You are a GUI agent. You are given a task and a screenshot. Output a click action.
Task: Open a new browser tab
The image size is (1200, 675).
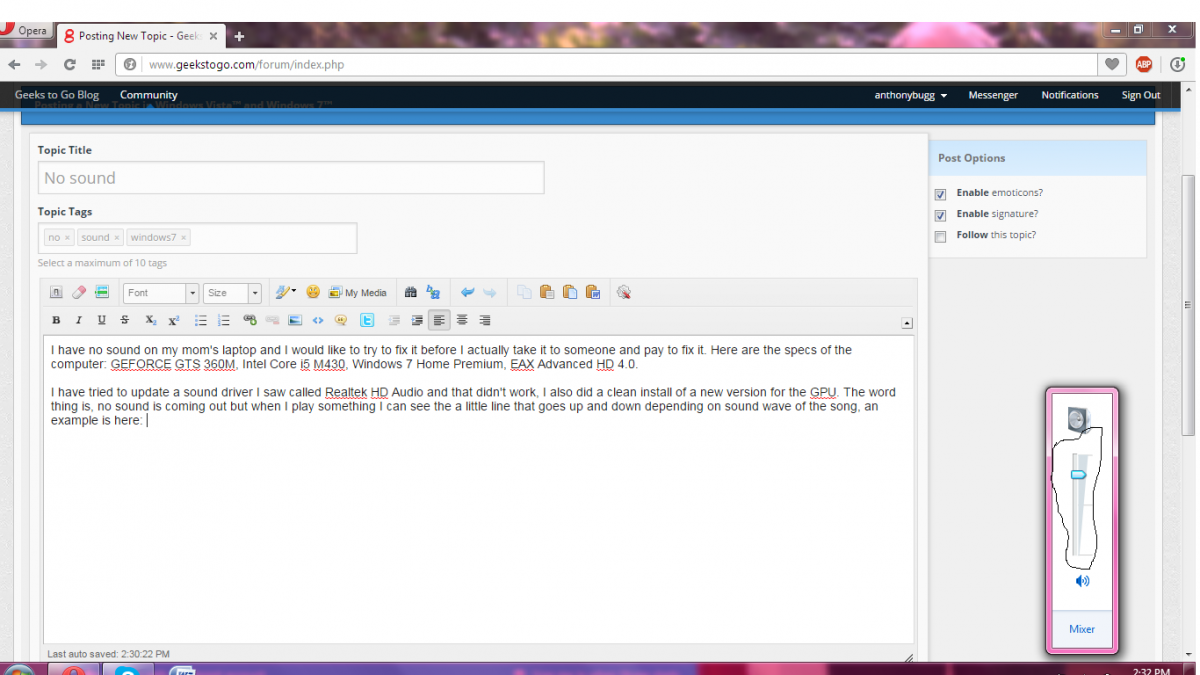coord(239,37)
